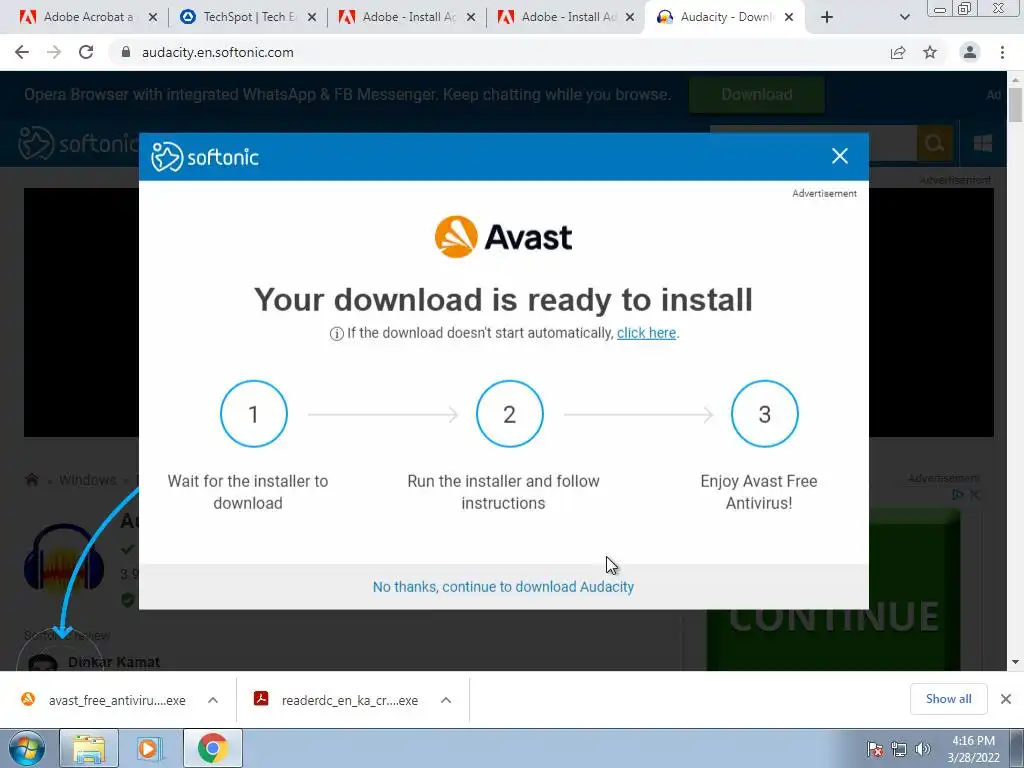Click the Opera ad Download button

tap(757, 95)
